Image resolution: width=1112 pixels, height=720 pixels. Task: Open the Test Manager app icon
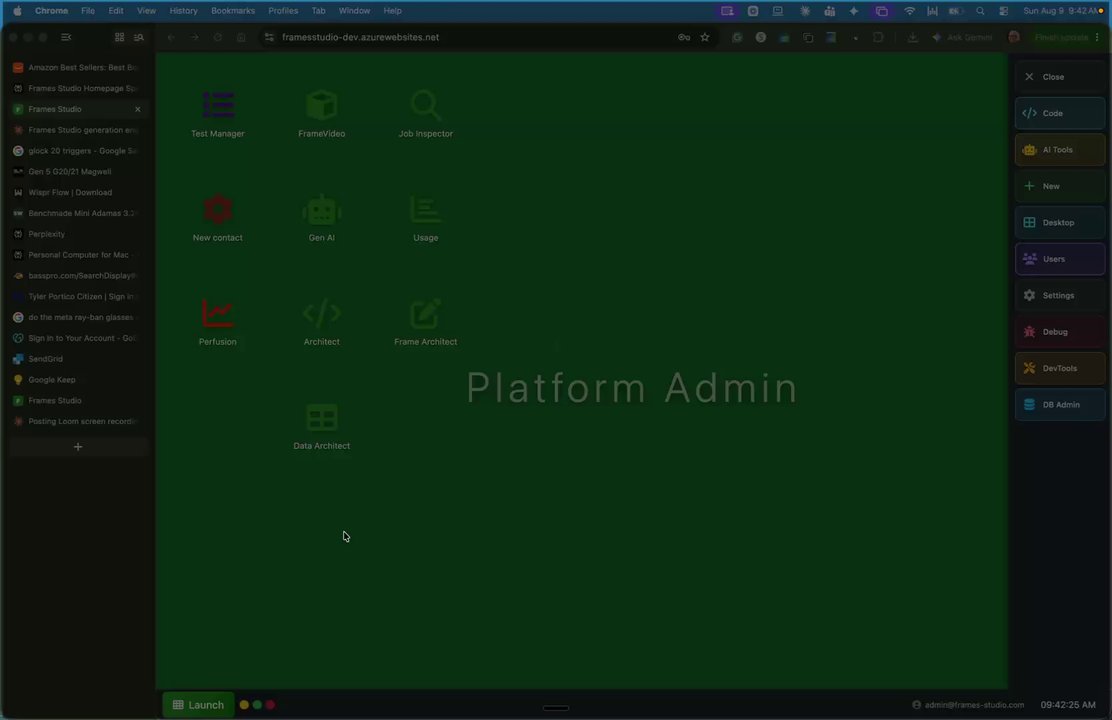coord(218,113)
